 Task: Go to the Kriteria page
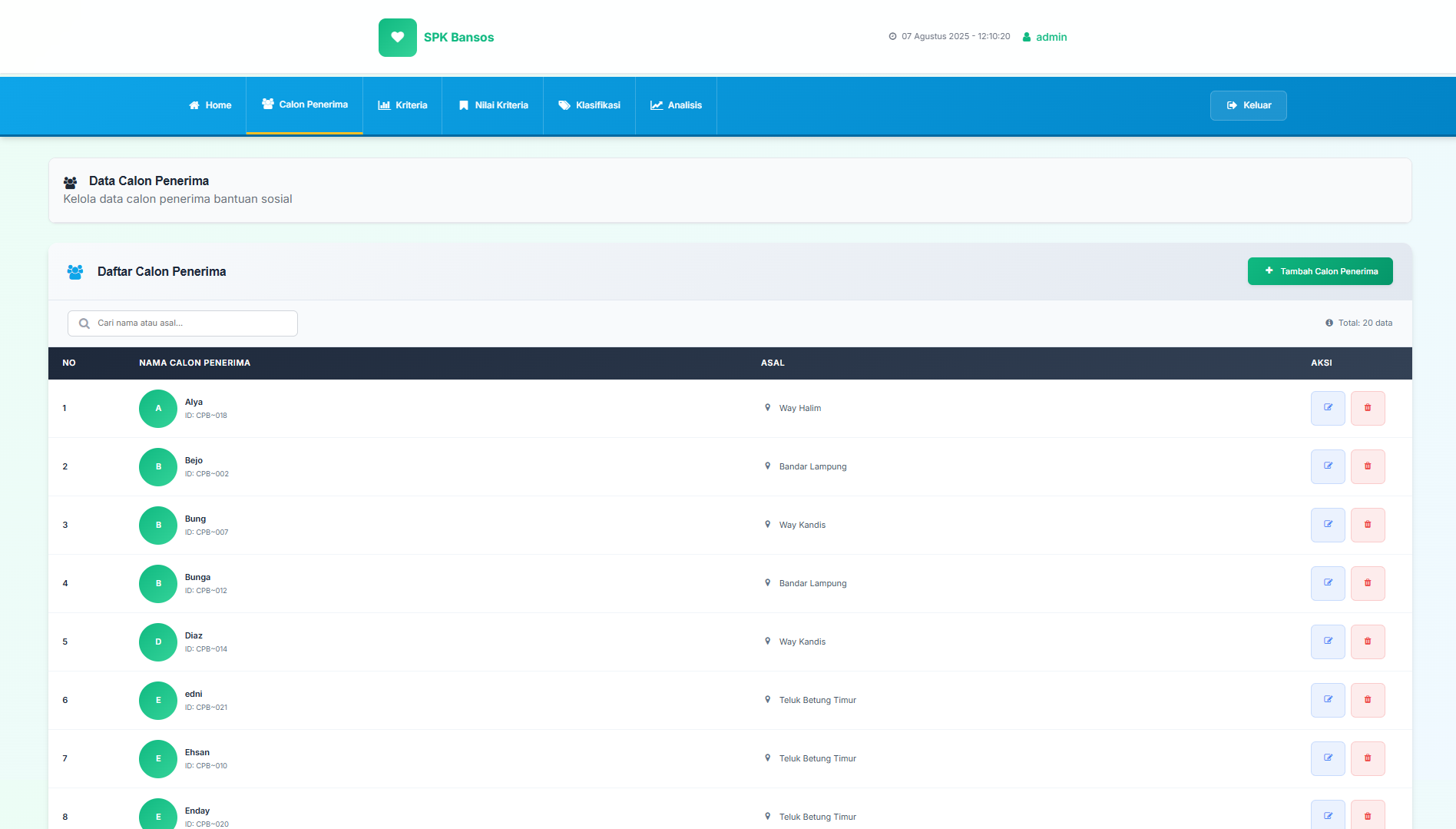pos(402,105)
